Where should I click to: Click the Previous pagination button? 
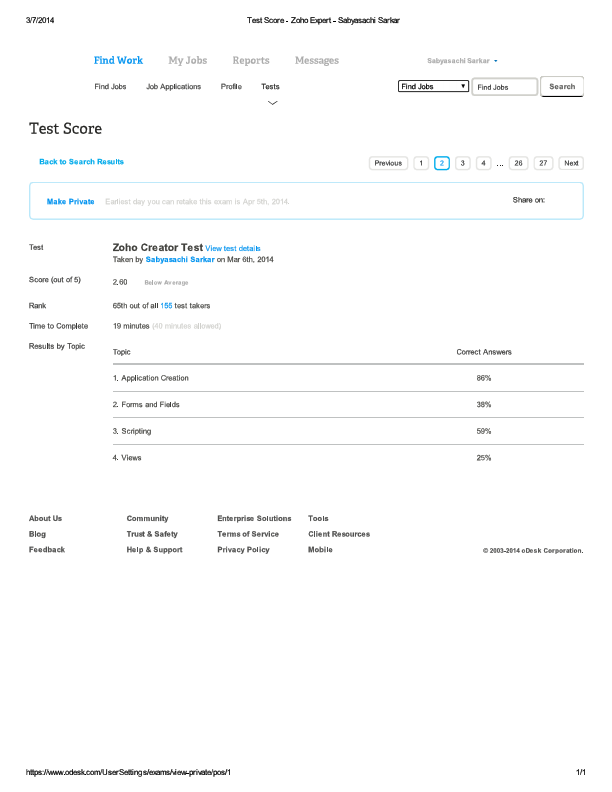click(388, 163)
